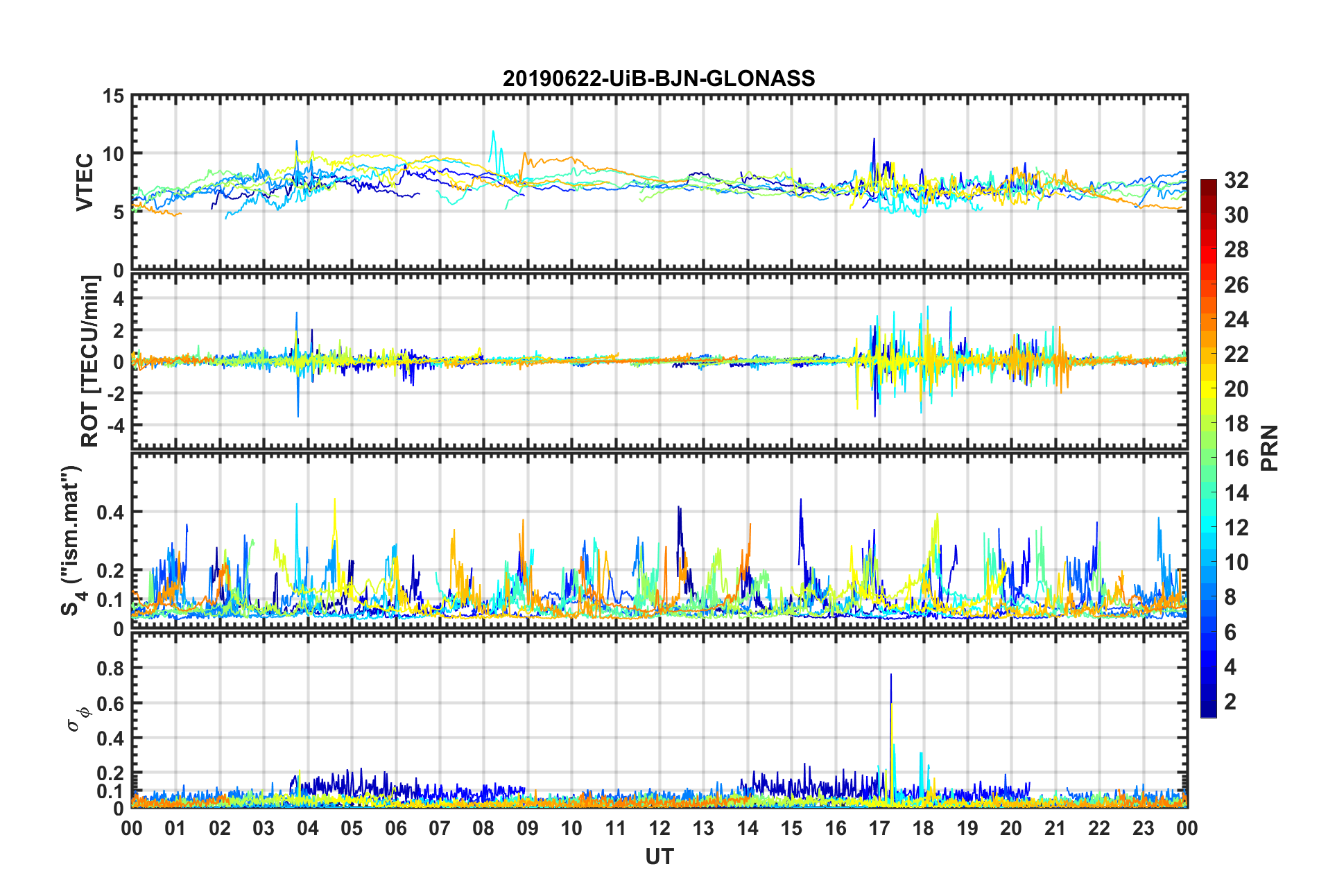
Task: Click the S4 ("ism.mat") axis label
Action: [72, 540]
